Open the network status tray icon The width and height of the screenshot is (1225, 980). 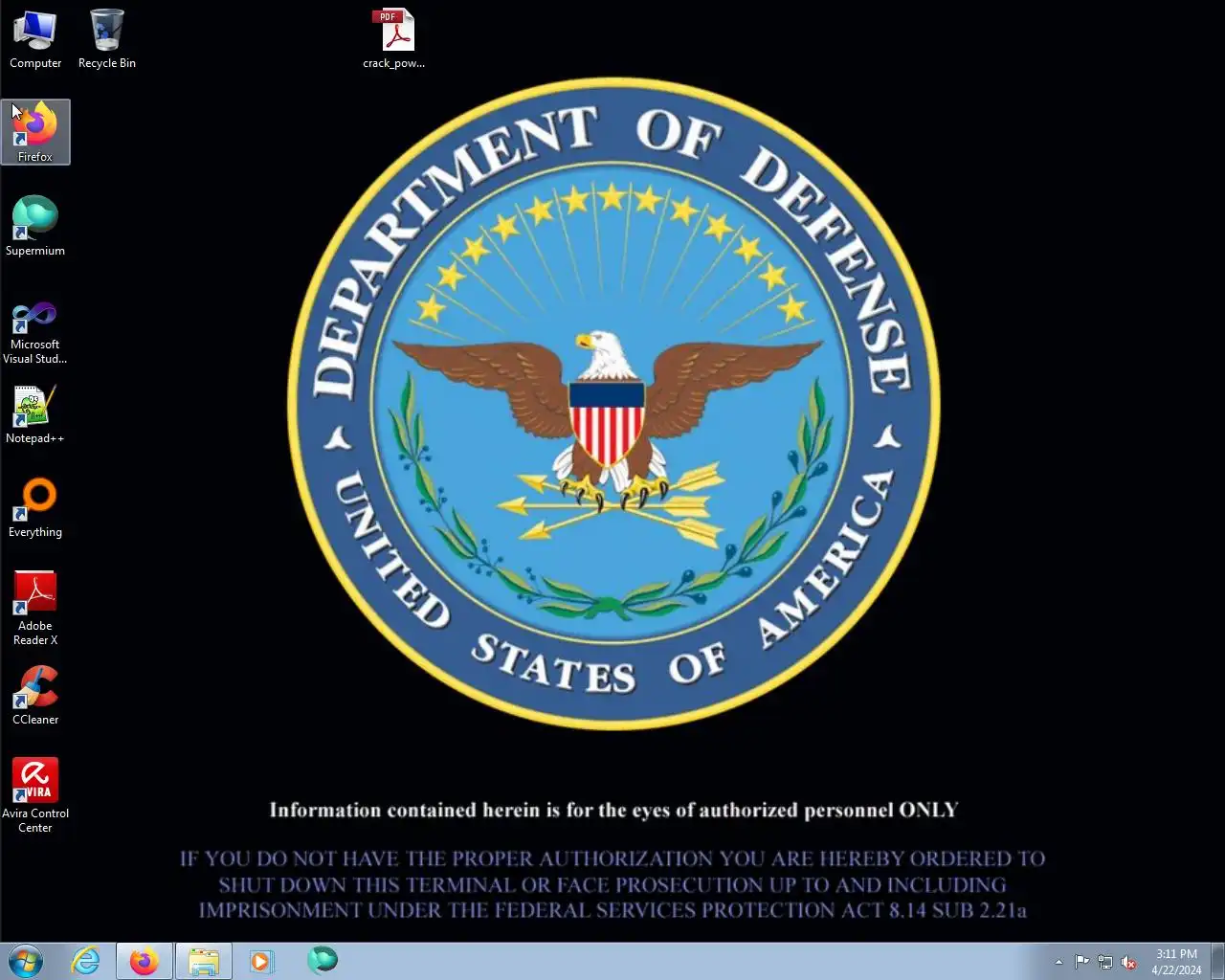pyautogui.click(x=1105, y=962)
